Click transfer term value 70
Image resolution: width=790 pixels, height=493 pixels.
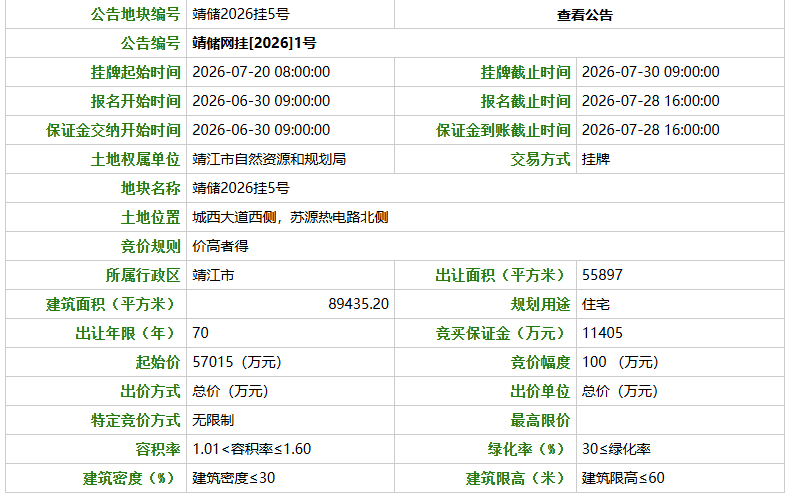pos(200,333)
